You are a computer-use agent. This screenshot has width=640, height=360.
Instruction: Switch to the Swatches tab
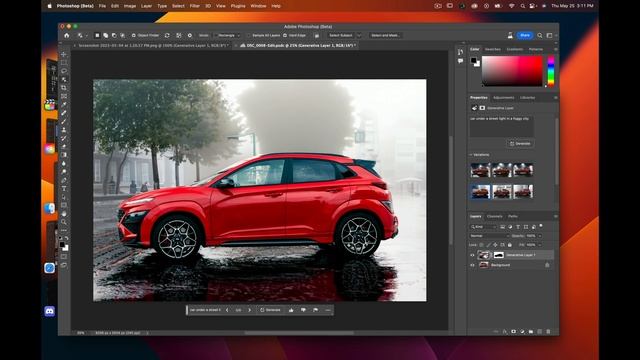point(493,49)
